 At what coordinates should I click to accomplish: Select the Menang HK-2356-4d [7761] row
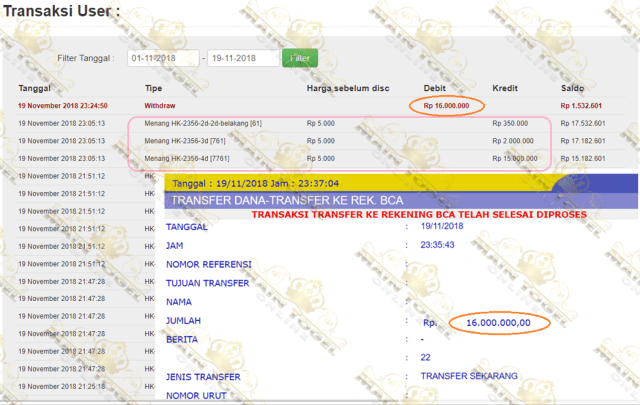pyautogui.click(x=321, y=158)
